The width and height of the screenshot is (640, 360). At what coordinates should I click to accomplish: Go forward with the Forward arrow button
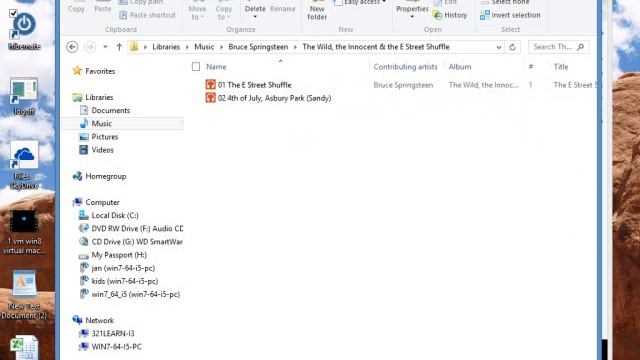(90, 47)
